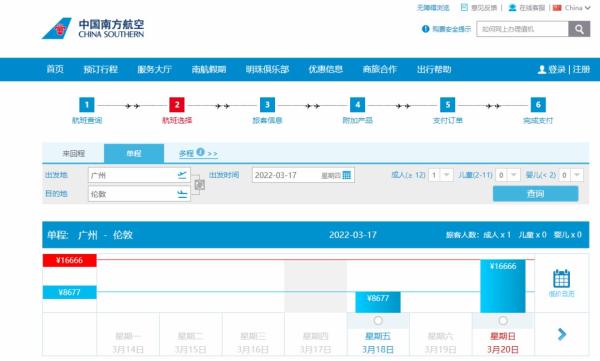
Task: Click the next week arrow
Action: click(x=562, y=334)
